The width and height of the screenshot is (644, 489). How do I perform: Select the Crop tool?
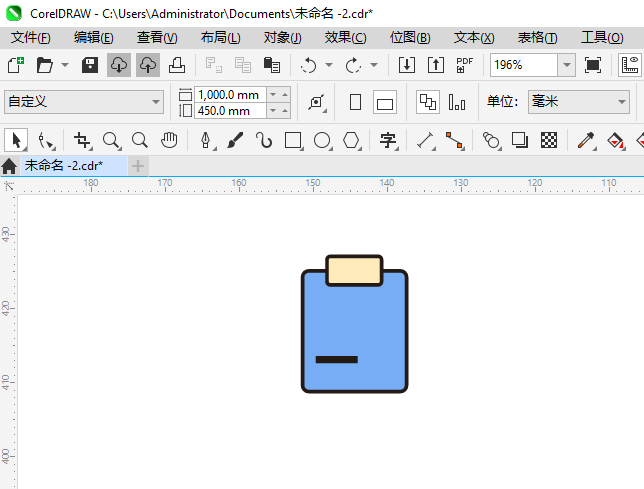(x=82, y=140)
